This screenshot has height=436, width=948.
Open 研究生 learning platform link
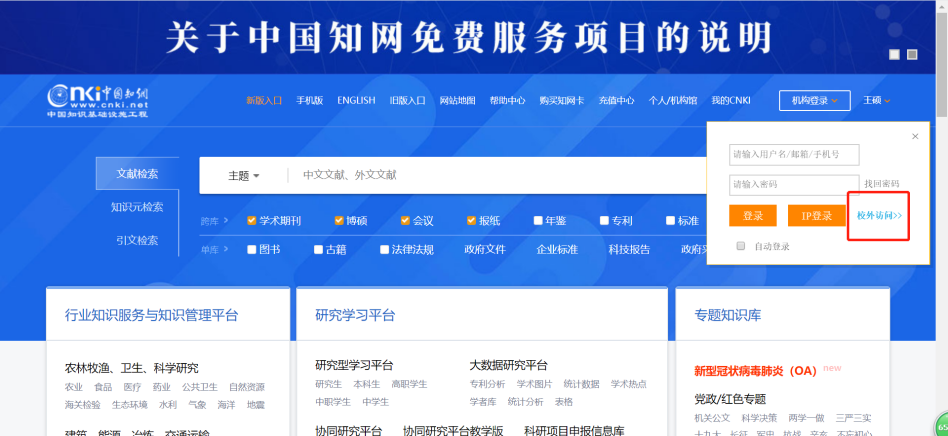point(328,384)
